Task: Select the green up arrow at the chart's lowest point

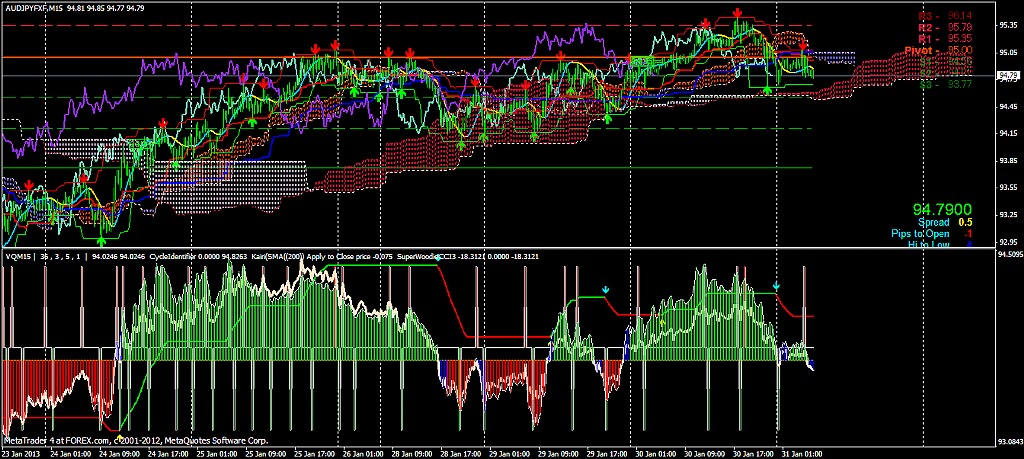Action: pyautogui.click(x=102, y=239)
